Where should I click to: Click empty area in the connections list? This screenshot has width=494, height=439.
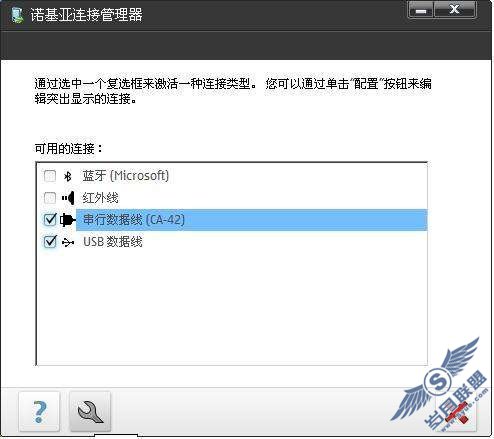click(x=231, y=307)
